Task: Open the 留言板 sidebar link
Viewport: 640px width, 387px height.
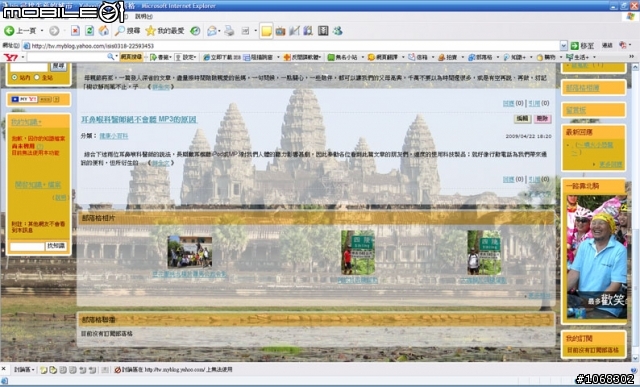Action: 576,110
